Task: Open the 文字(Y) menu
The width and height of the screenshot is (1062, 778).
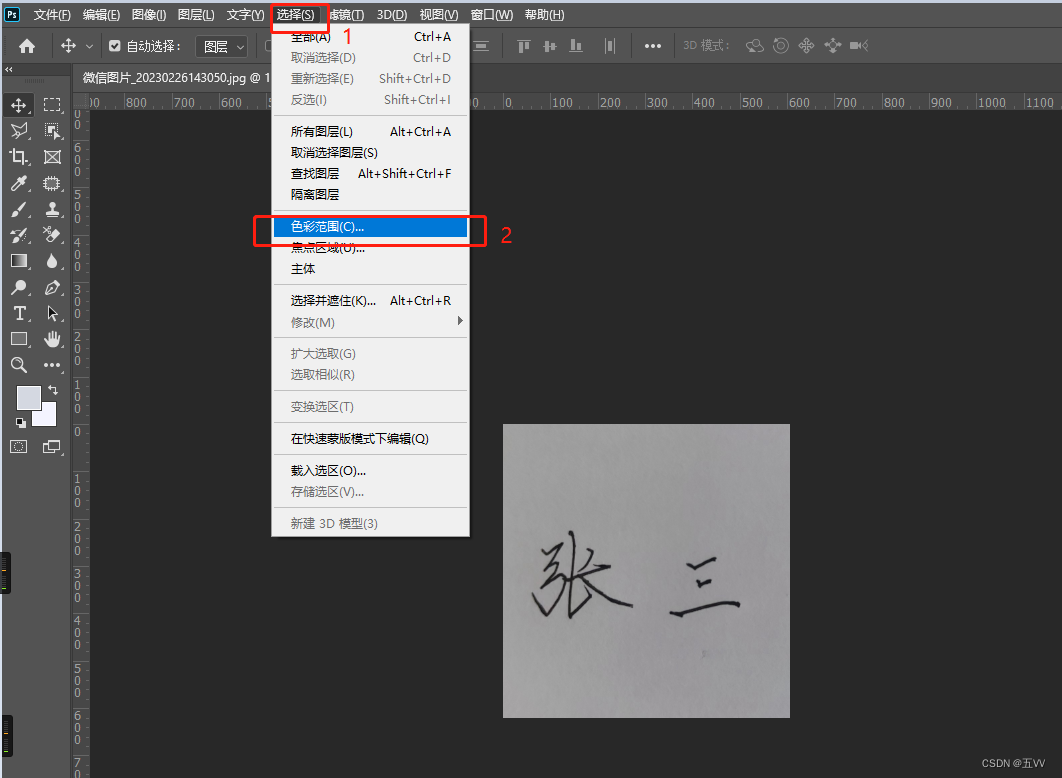Action: click(245, 14)
